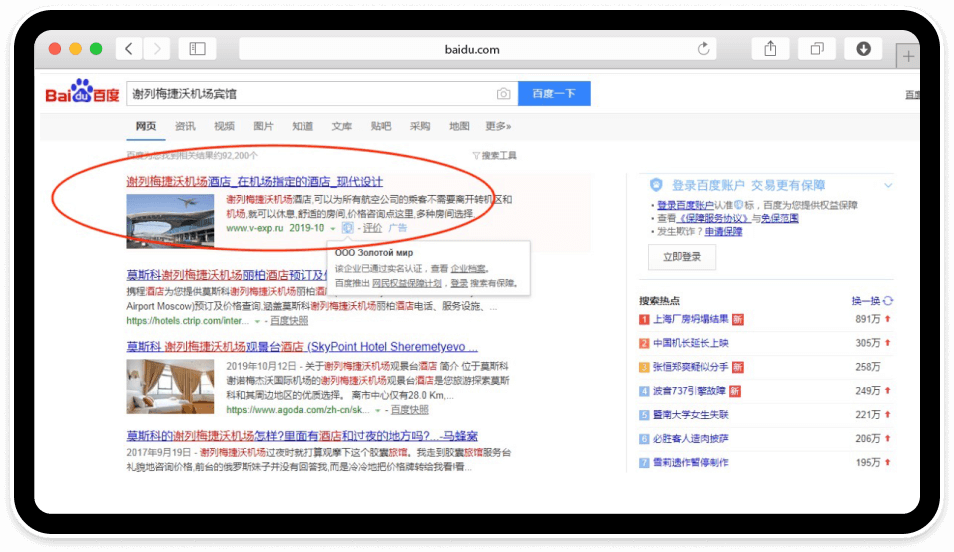Expand the 更多» tab menu
Image resolution: width=954 pixels, height=552 pixels.
pyautogui.click(x=498, y=126)
